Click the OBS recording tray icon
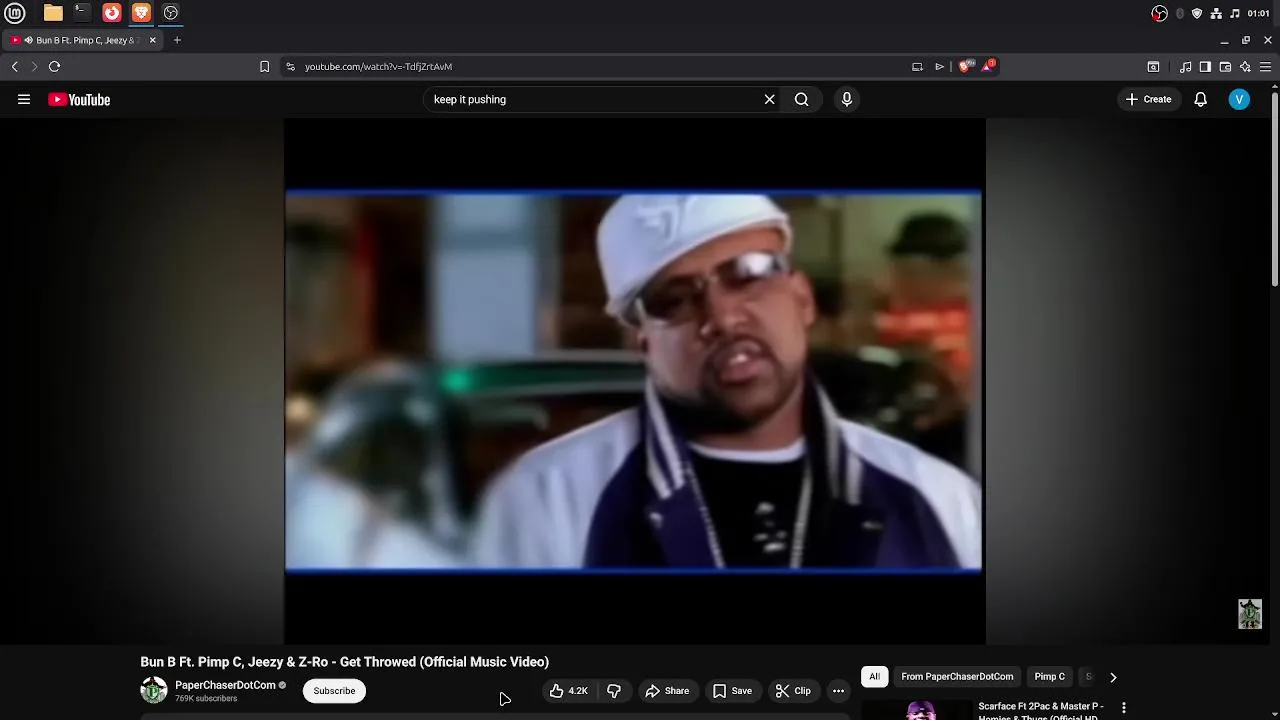Screen dimensions: 1280x720 tap(1159, 13)
